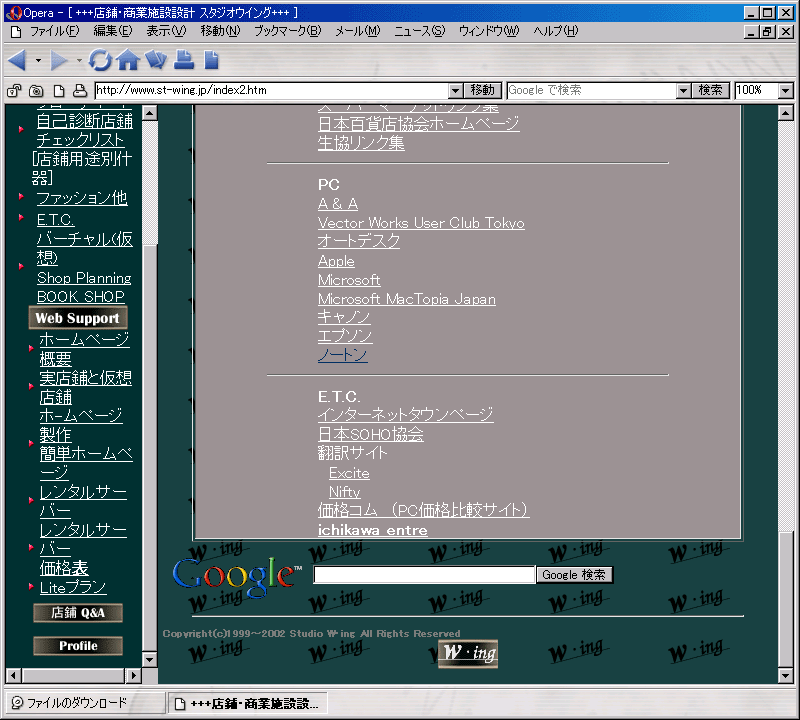Click the sidebar horizontal scroll-right arrow
This screenshot has width=800, height=720.
click(134, 676)
